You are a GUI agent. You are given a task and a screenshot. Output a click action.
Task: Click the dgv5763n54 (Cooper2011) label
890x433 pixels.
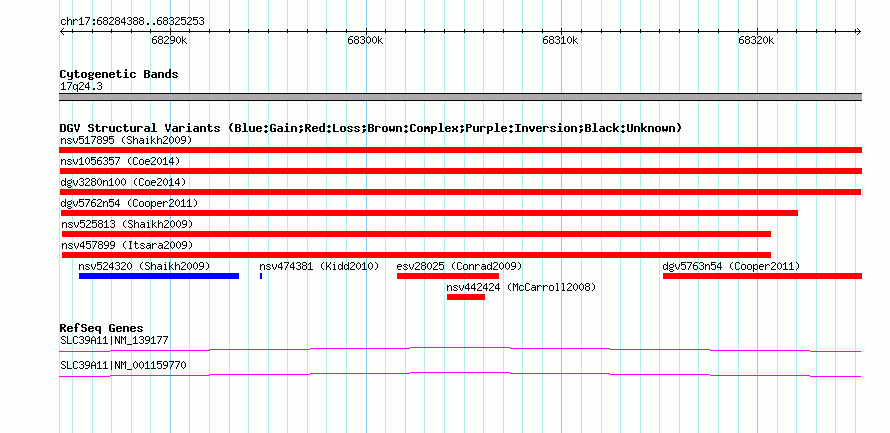(731, 266)
